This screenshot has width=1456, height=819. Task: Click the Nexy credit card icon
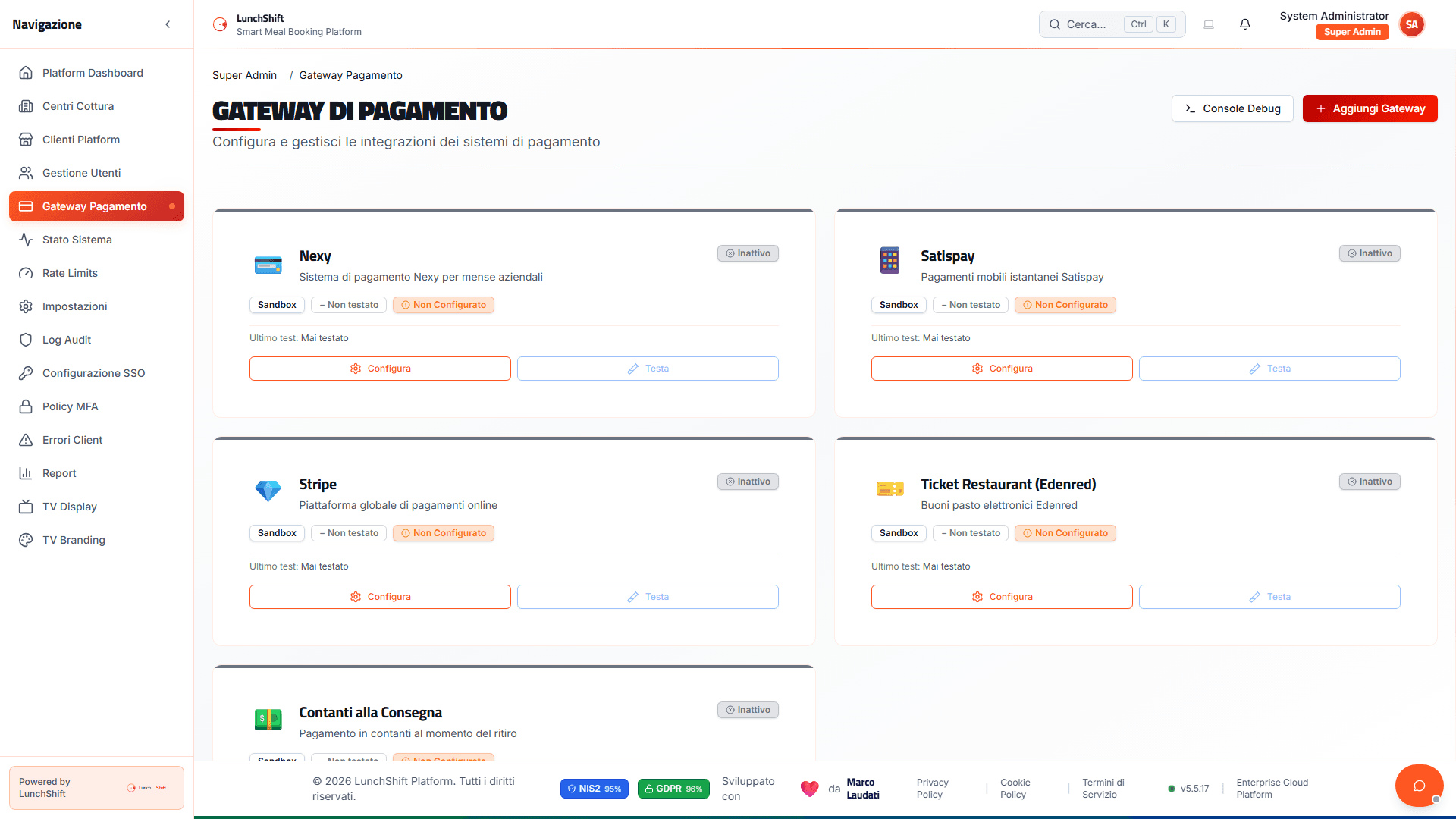268,265
